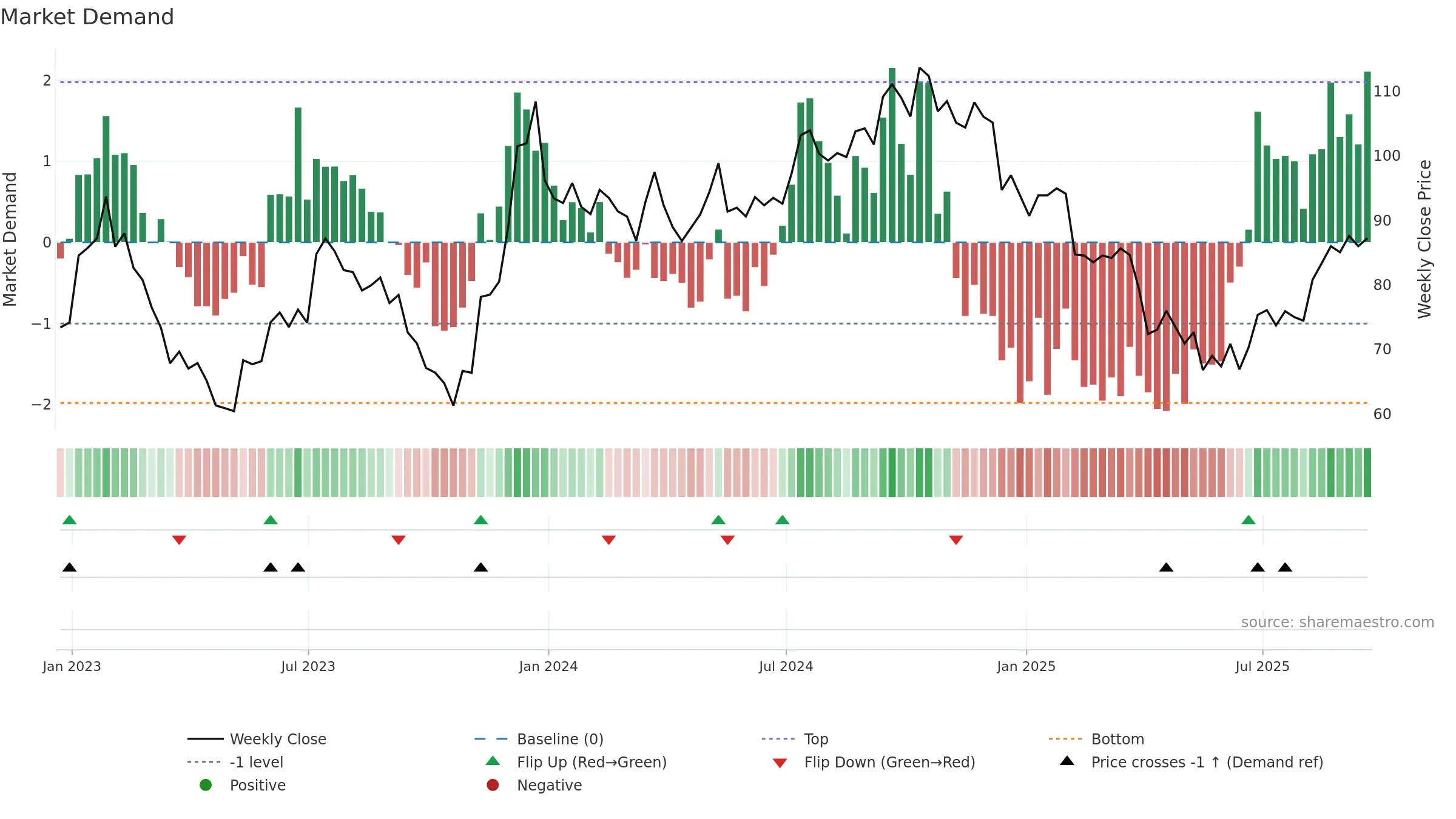Click the vertical Market Demand axis title

point(10,239)
